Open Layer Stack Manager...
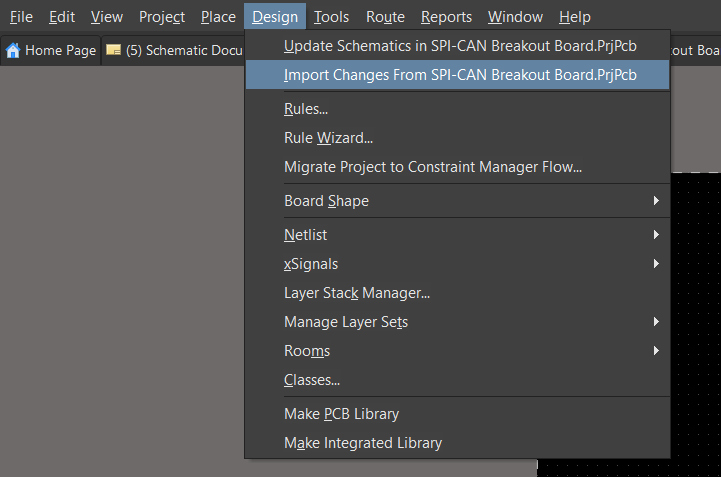The height and width of the screenshot is (477, 721). click(458, 293)
